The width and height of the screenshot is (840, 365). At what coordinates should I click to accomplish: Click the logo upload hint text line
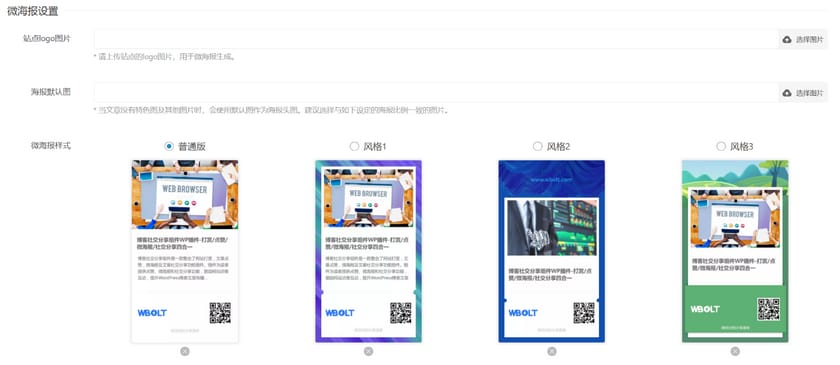[x=165, y=56]
